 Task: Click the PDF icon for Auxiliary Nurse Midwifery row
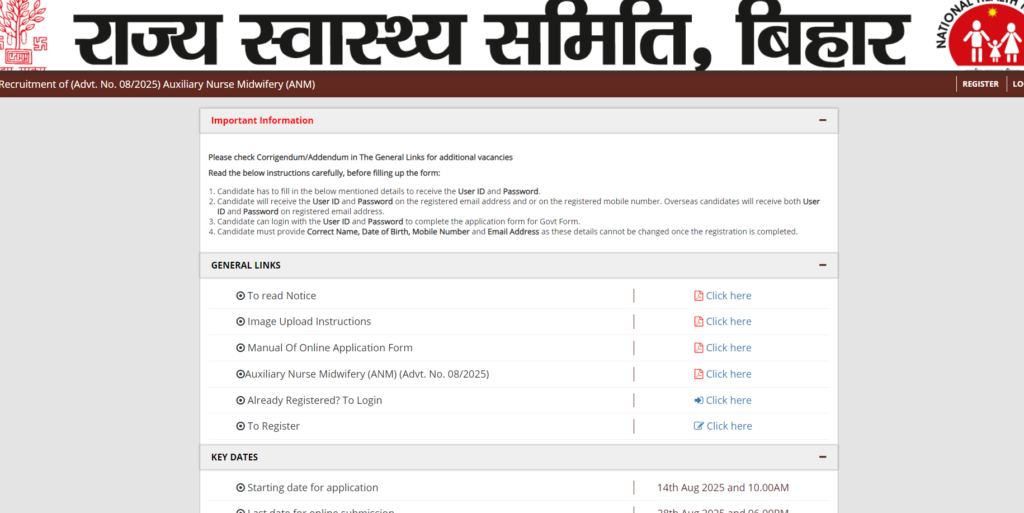(698, 374)
